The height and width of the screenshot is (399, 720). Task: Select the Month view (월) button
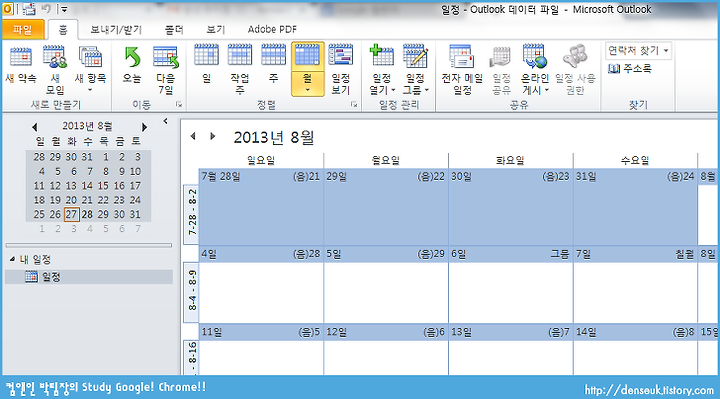coord(307,69)
